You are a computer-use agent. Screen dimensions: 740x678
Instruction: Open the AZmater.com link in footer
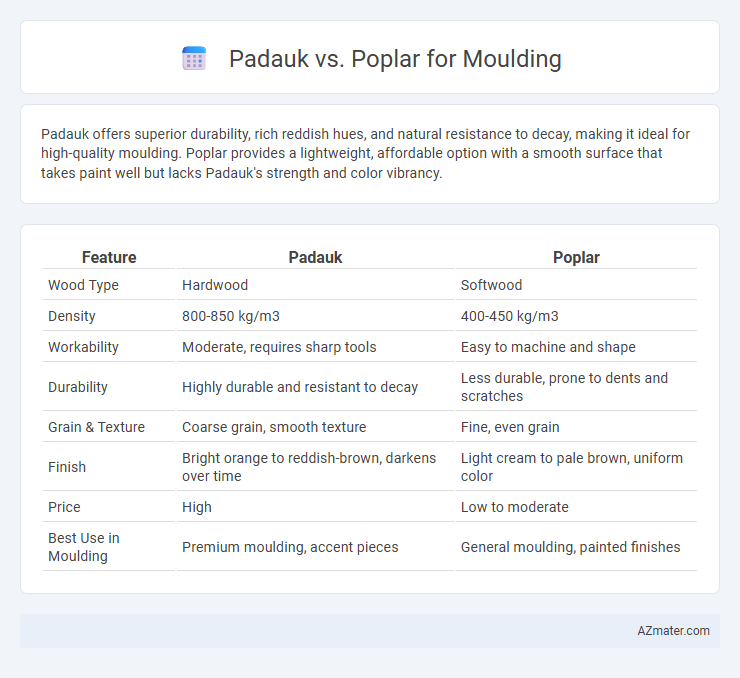coord(673,631)
